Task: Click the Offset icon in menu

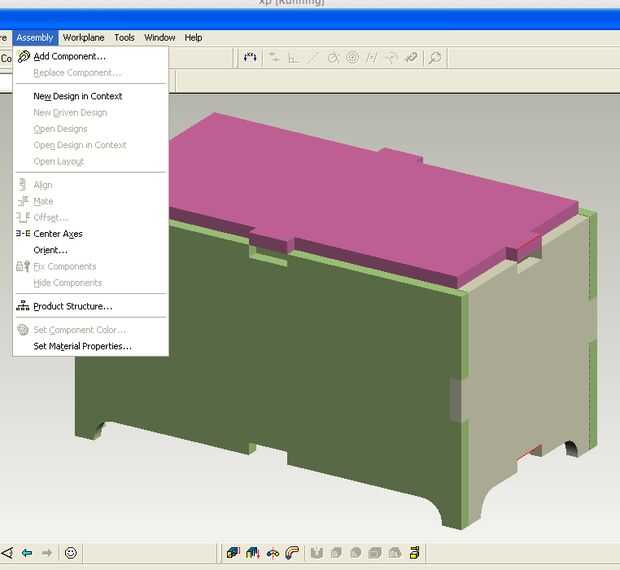Action: click(x=23, y=217)
